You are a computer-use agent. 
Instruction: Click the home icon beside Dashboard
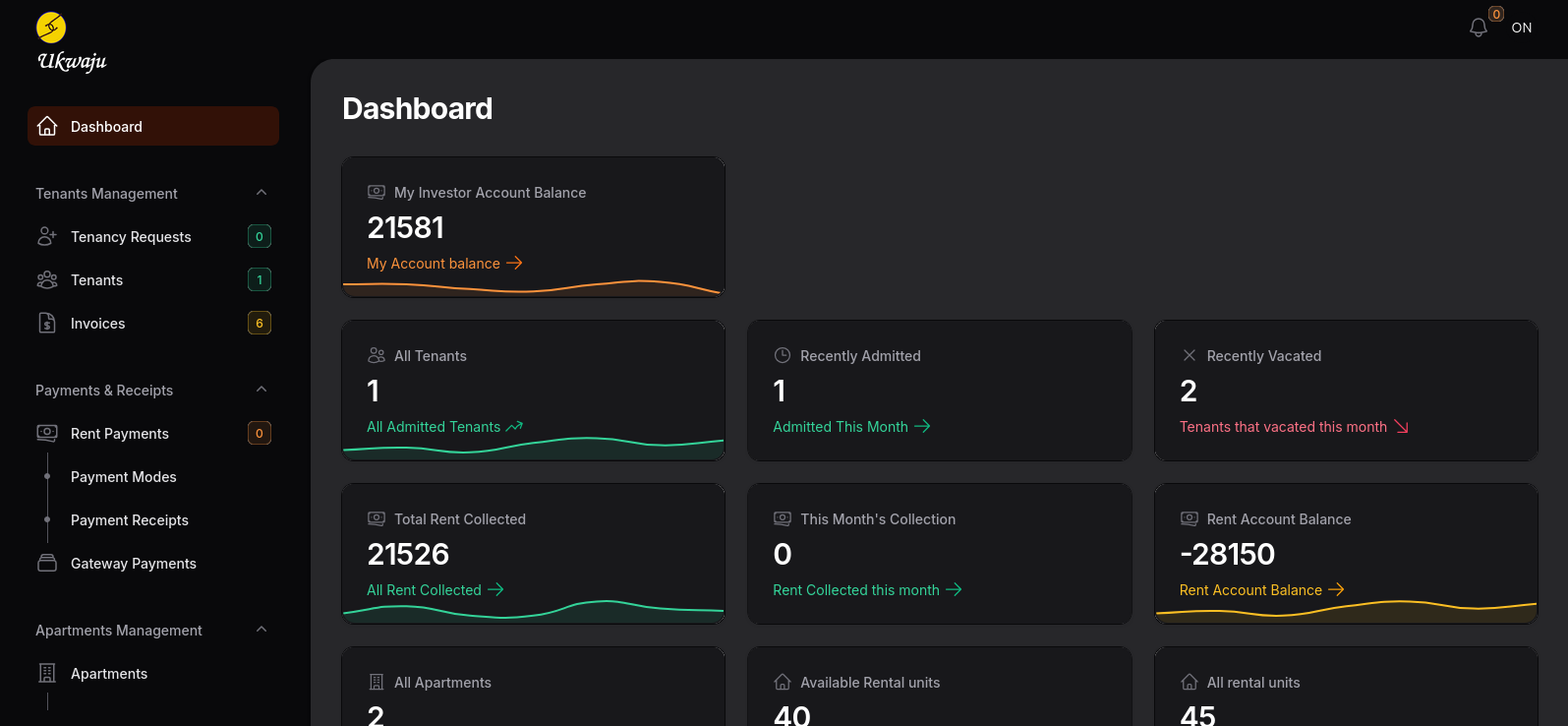coord(47,127)
